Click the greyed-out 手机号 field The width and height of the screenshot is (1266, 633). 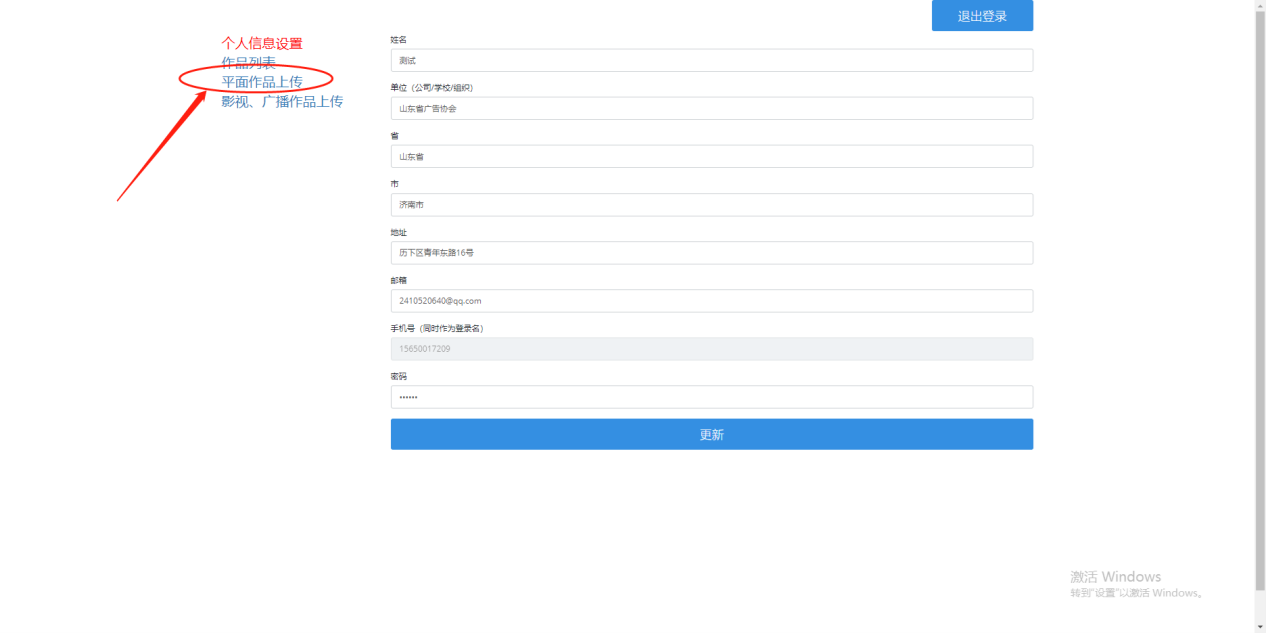pyautogui.click(x=711, y=348)
